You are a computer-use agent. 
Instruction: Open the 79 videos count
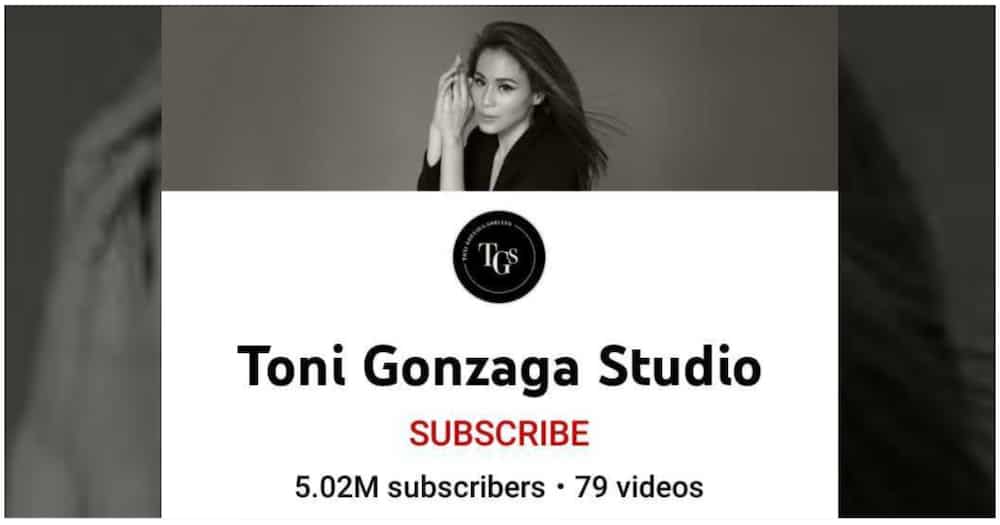[639, 487]
